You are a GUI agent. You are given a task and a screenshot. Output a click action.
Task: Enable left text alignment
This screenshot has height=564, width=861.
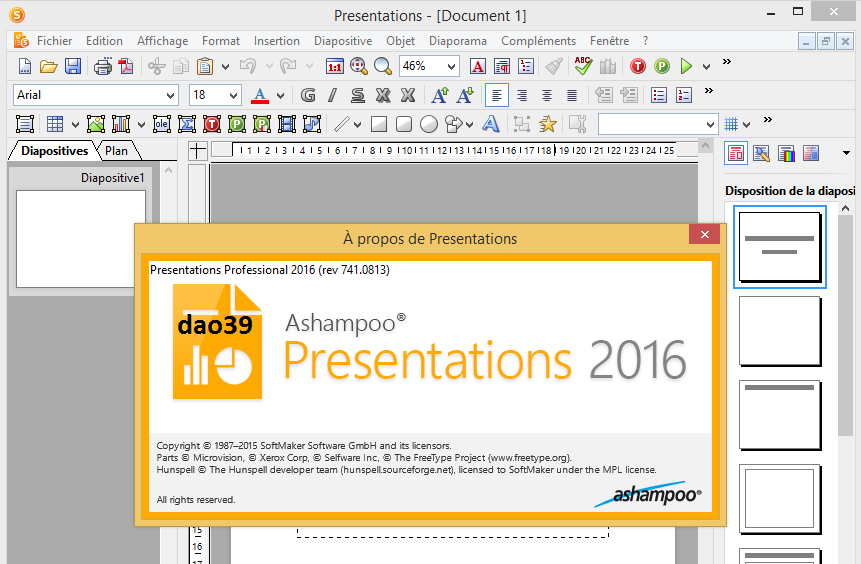click(x=497, y=95)
